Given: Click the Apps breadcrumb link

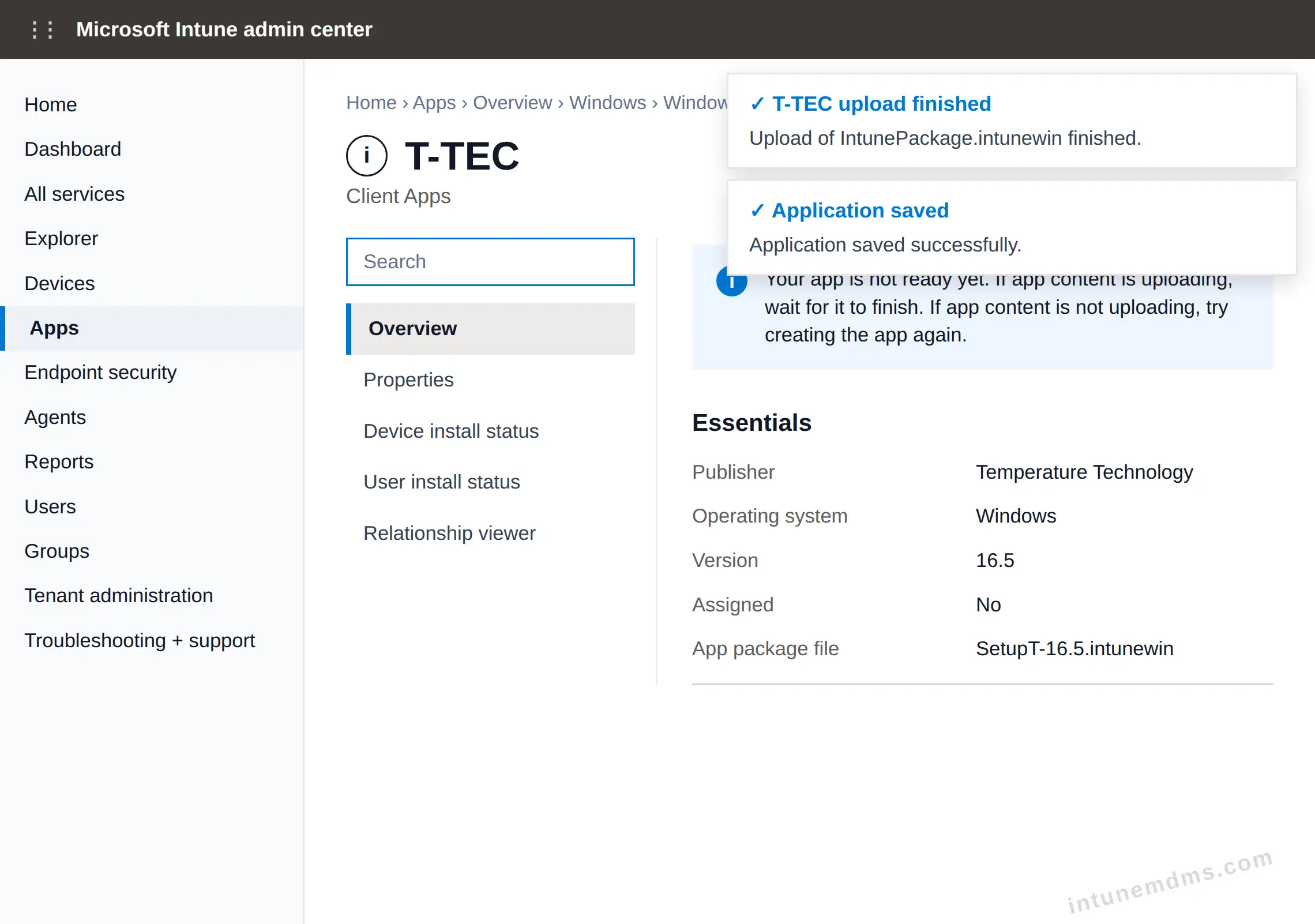Looking at the screenshot, I should tap(434, 103).
